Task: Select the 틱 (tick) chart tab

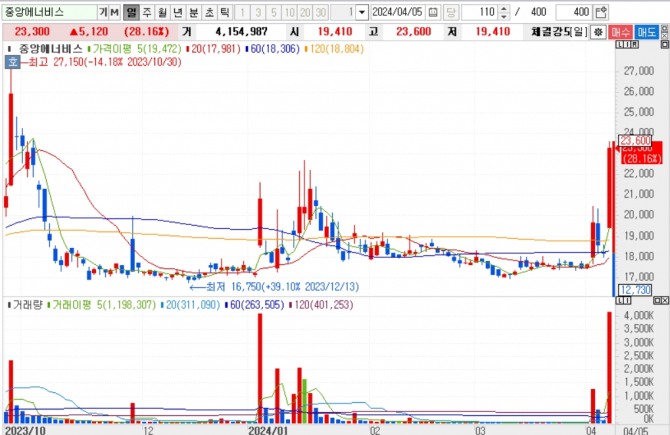Action: [x=224, y=12]
